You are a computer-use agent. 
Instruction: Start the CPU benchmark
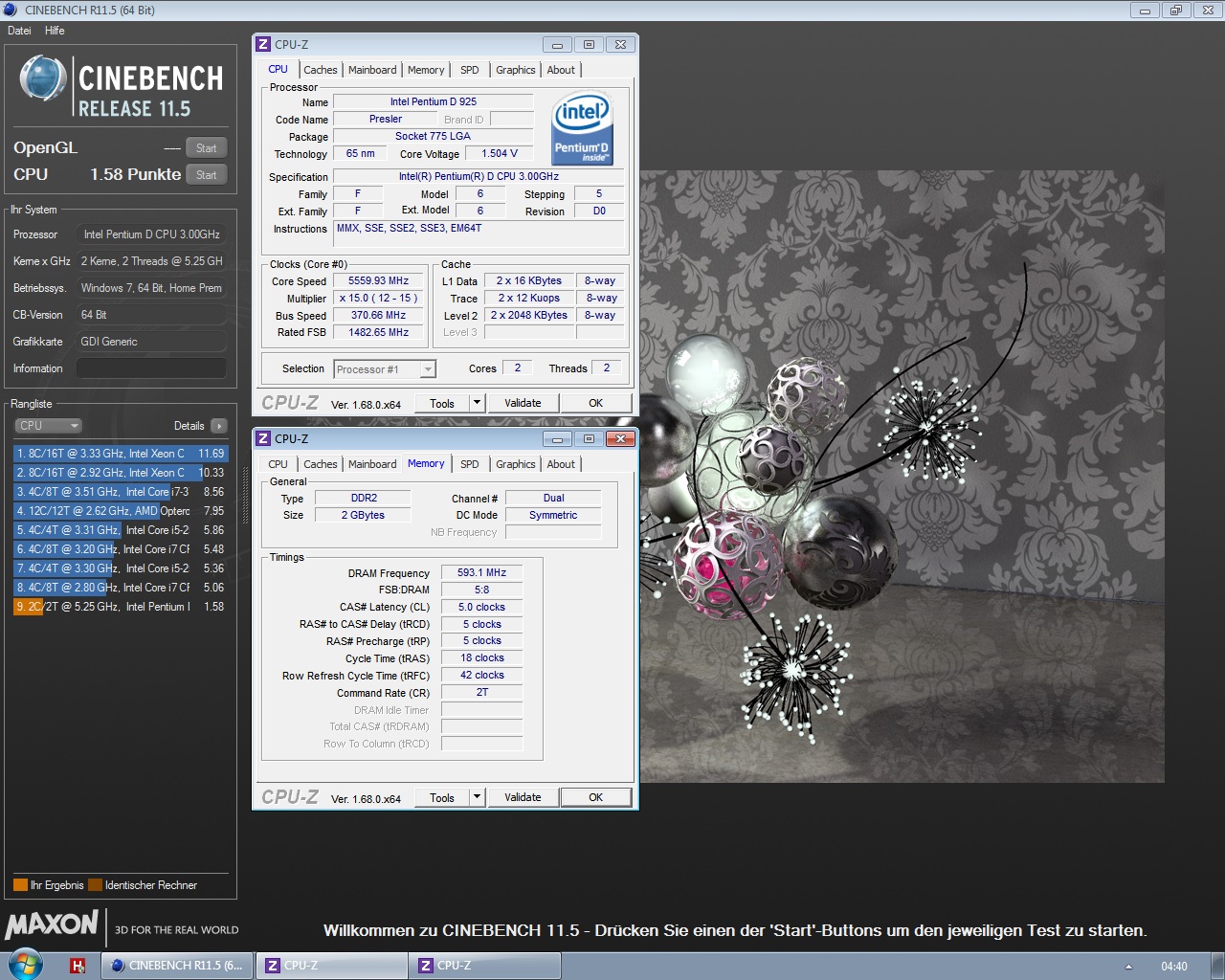[206, 175]
